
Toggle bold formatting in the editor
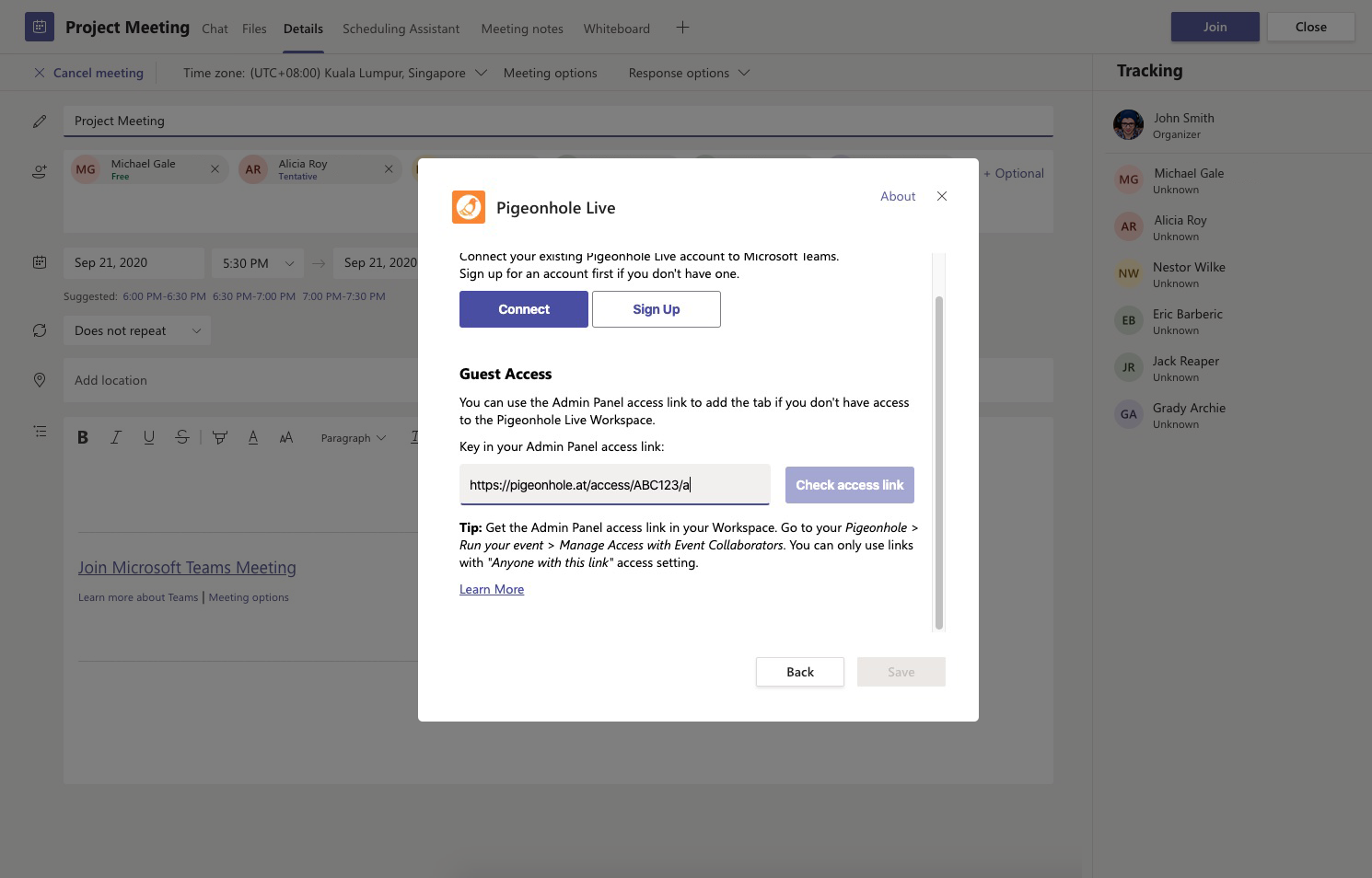tap(83, 438)
